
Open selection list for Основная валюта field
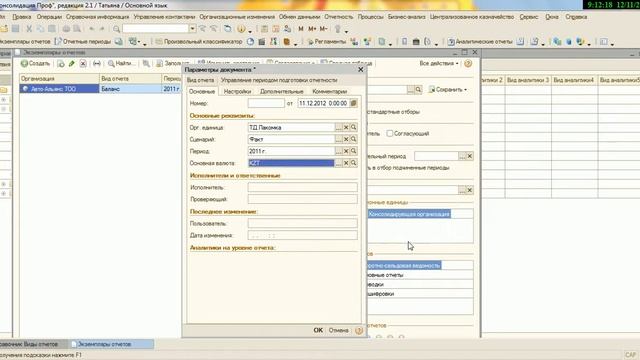(x=338, y=163)
